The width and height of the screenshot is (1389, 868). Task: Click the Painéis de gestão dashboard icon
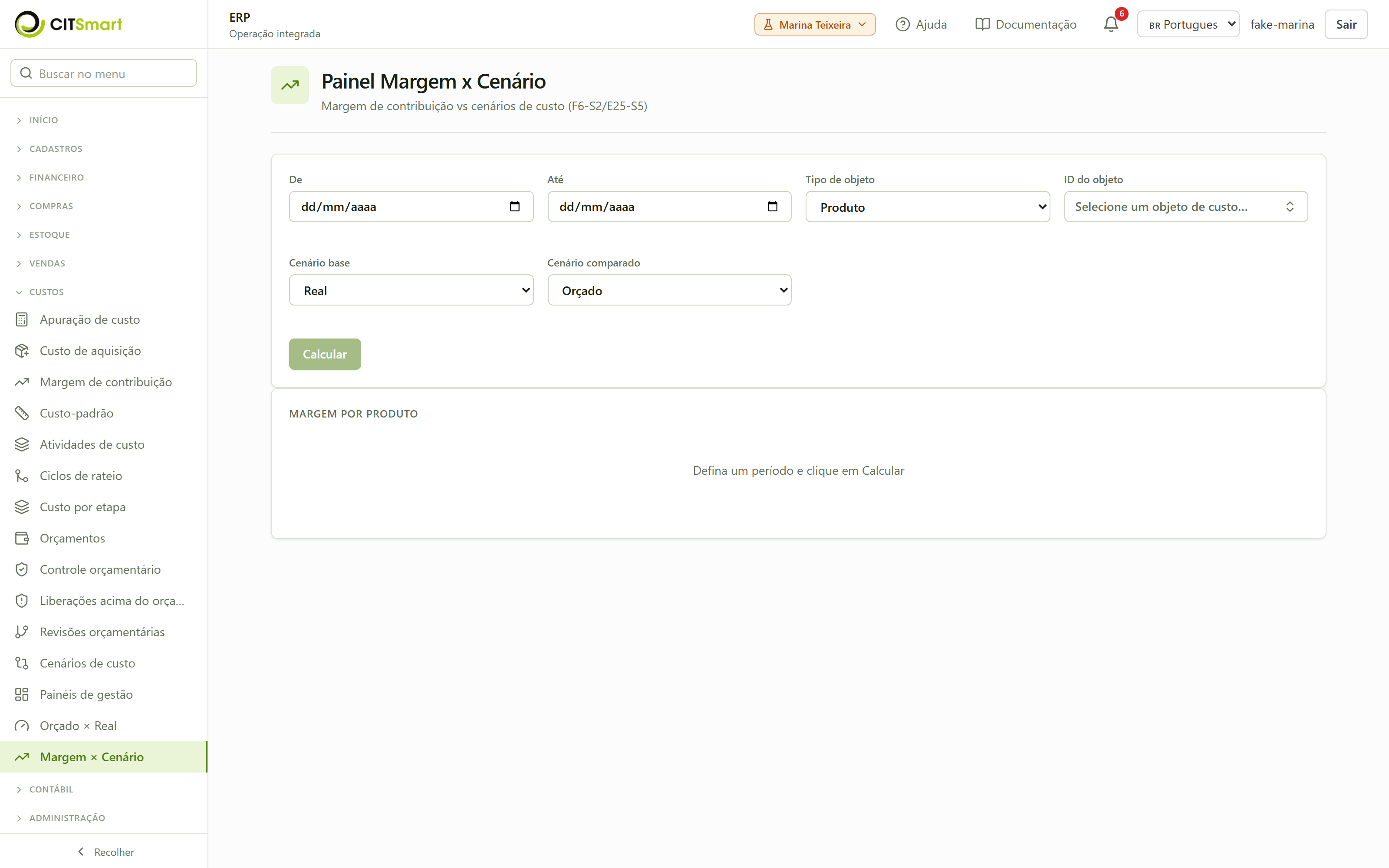click(22, 695)
